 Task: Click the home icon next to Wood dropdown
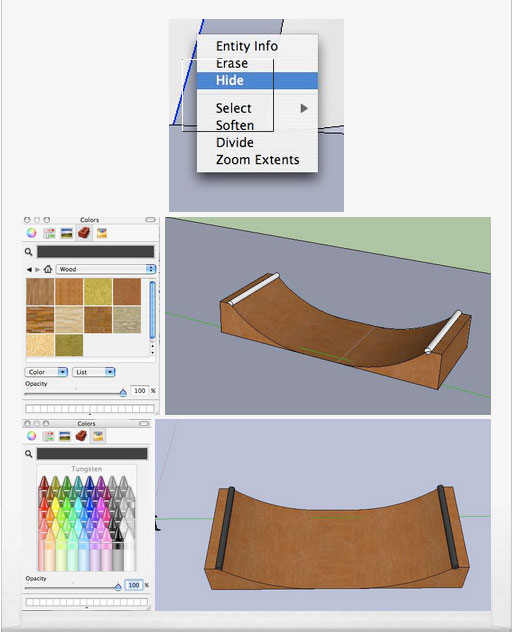tap(48, 269)
